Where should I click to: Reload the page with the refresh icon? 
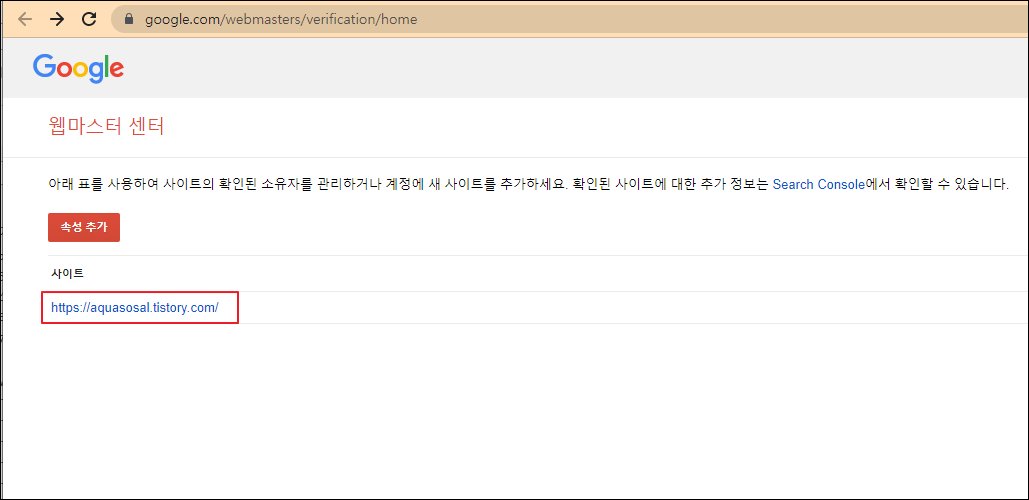click(89, 19)
